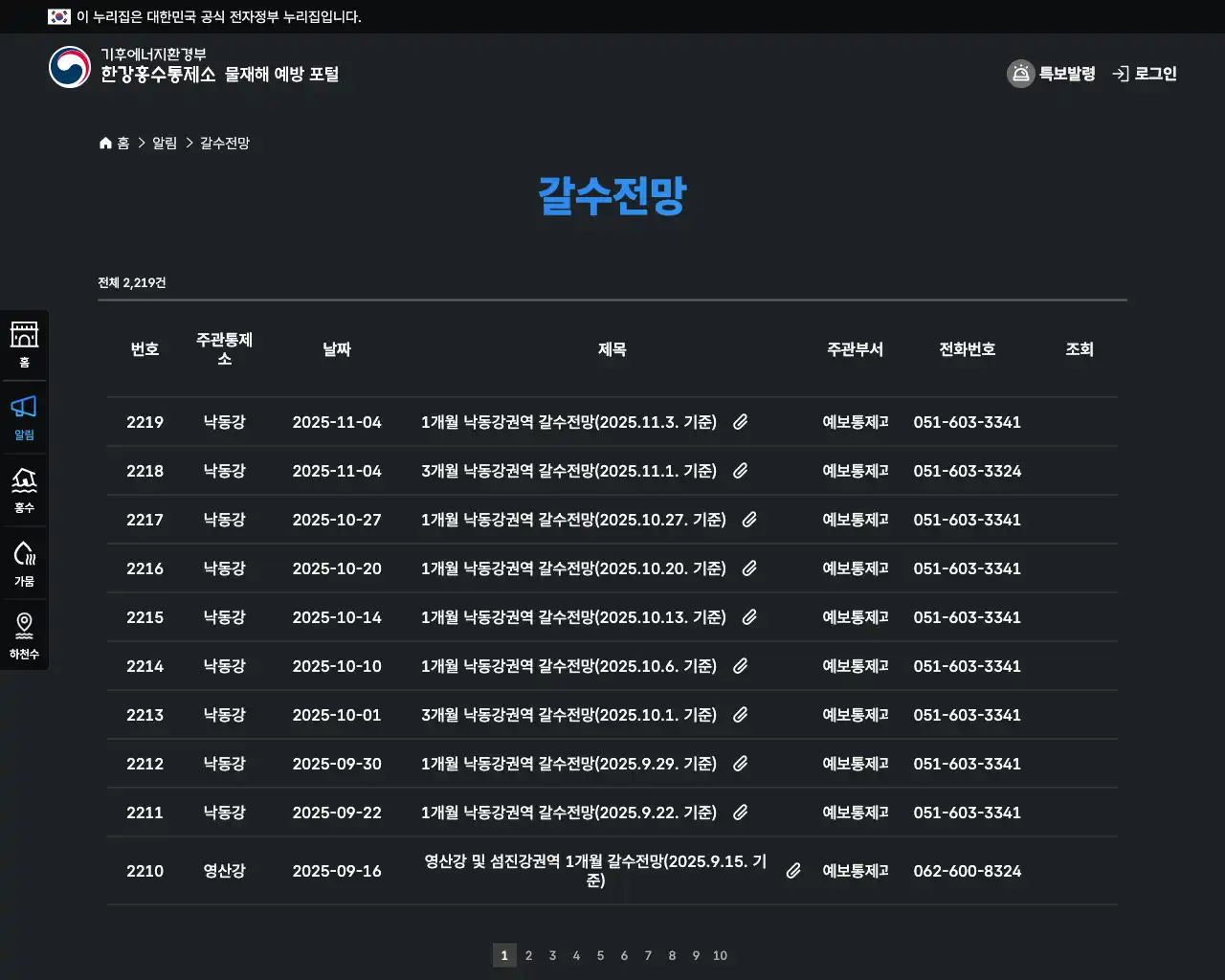Go to page 2 of the list
Image resolution: width=1225 pixels, height=980 pixels.
[529, 955]
